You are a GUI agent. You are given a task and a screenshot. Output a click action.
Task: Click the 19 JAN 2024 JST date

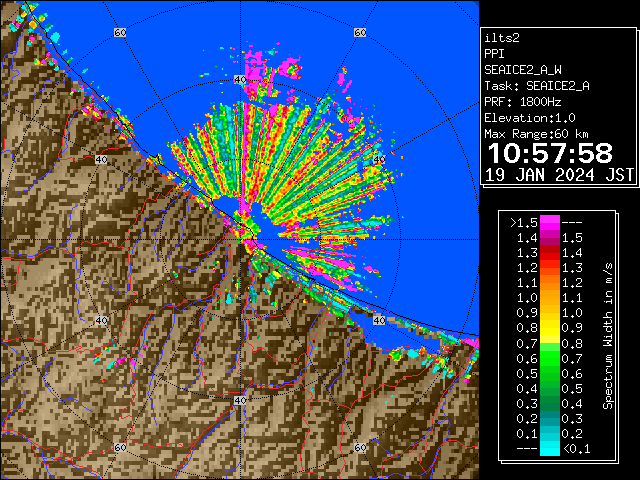click(559, 175)
